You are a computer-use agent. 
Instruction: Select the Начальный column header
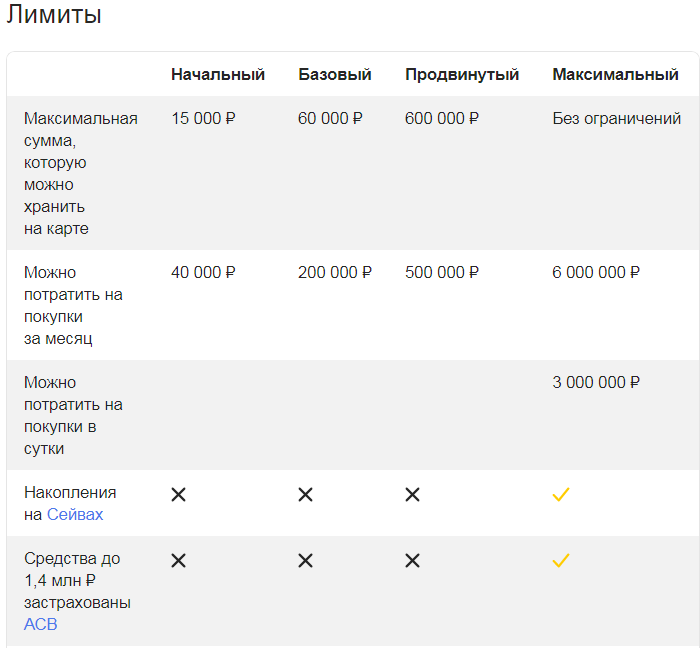[217, 74]
